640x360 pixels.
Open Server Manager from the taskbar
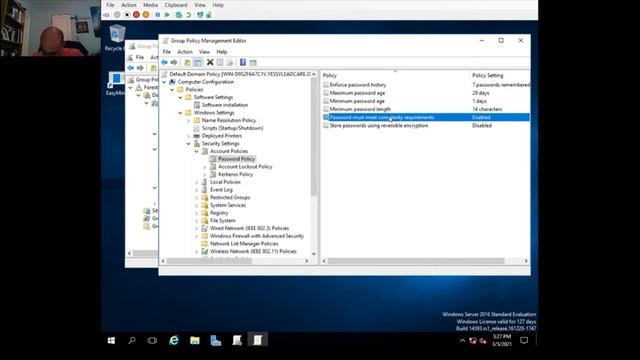pyautogui.click(x=216, y=340)
